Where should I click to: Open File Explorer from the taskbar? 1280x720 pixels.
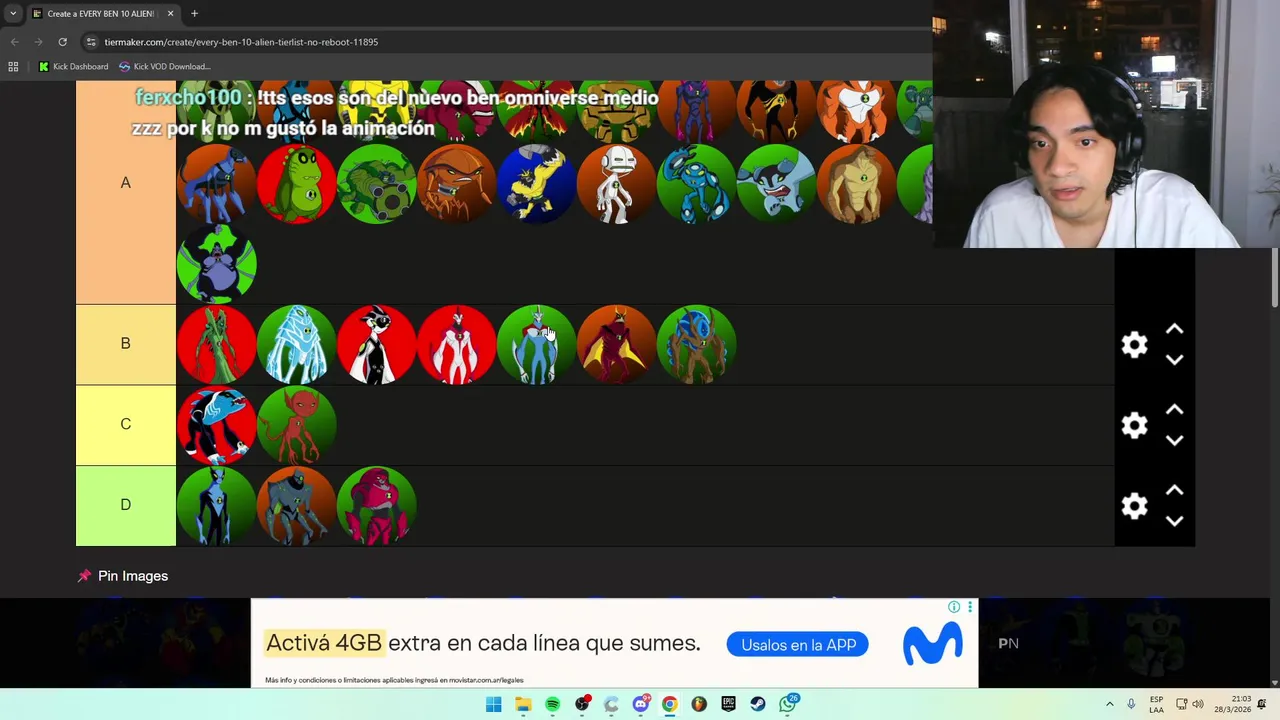coord(523,704)
